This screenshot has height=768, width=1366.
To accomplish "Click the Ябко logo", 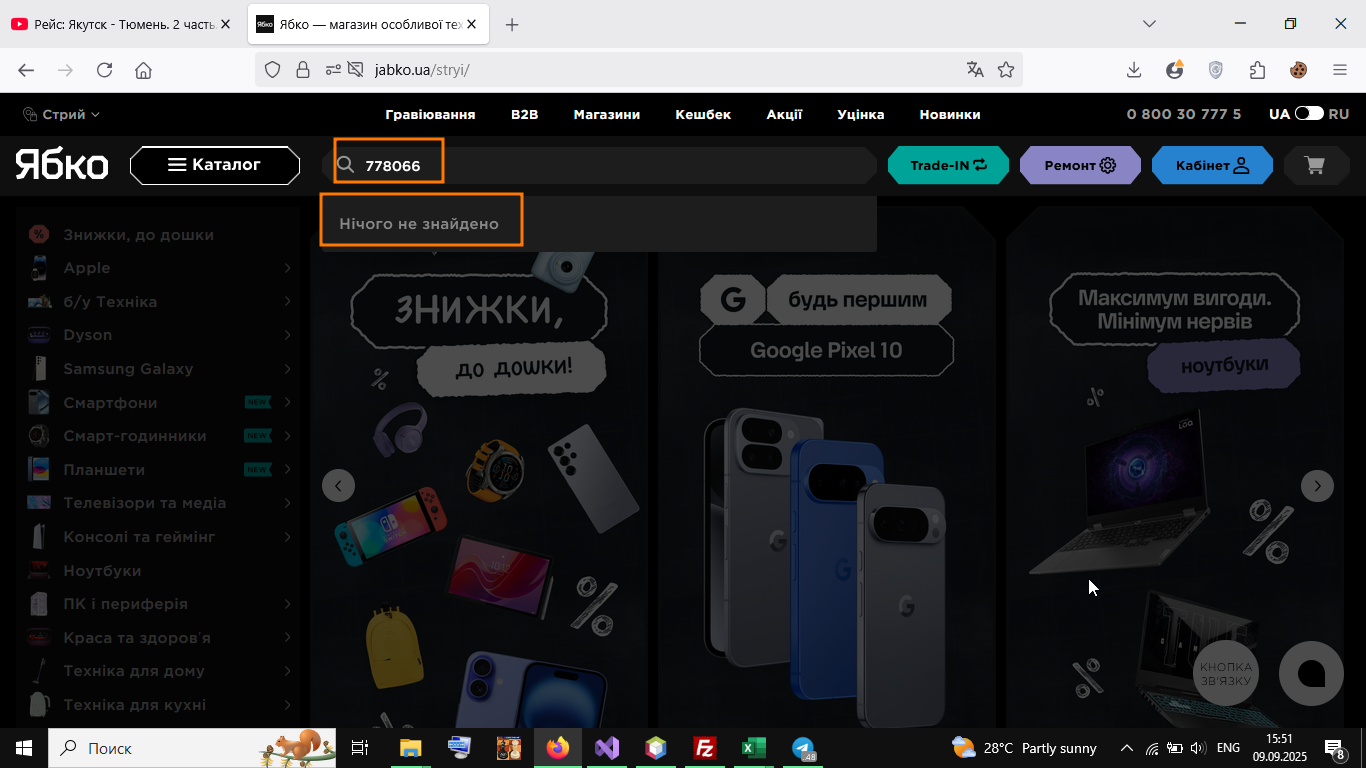I will (61, 165).
